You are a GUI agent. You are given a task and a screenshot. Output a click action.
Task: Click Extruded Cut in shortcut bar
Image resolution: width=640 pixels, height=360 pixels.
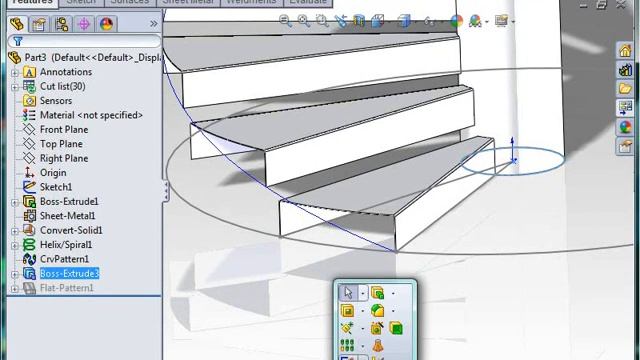(347, 311)
